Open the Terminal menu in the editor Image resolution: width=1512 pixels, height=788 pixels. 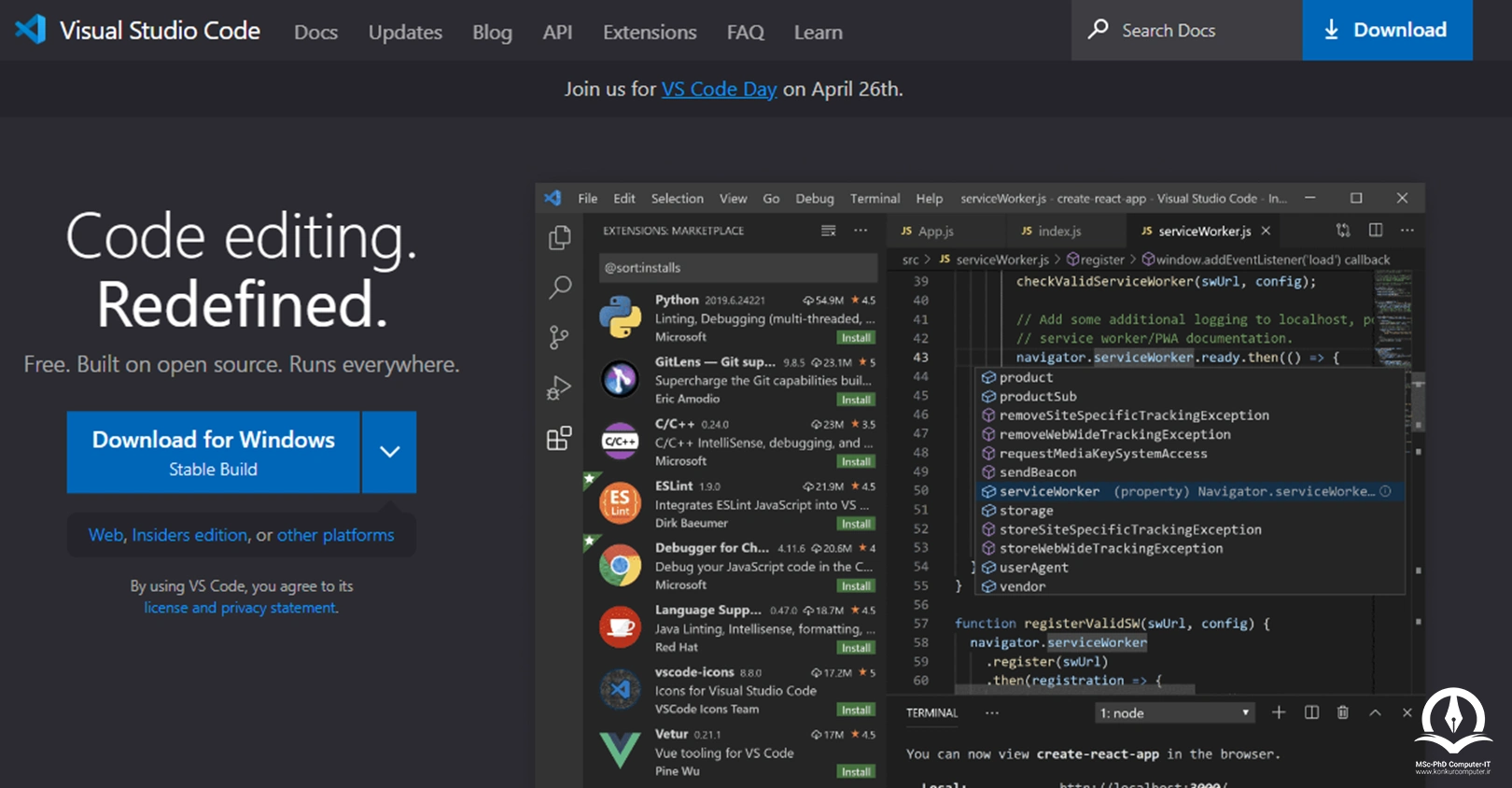coord(875,198)
